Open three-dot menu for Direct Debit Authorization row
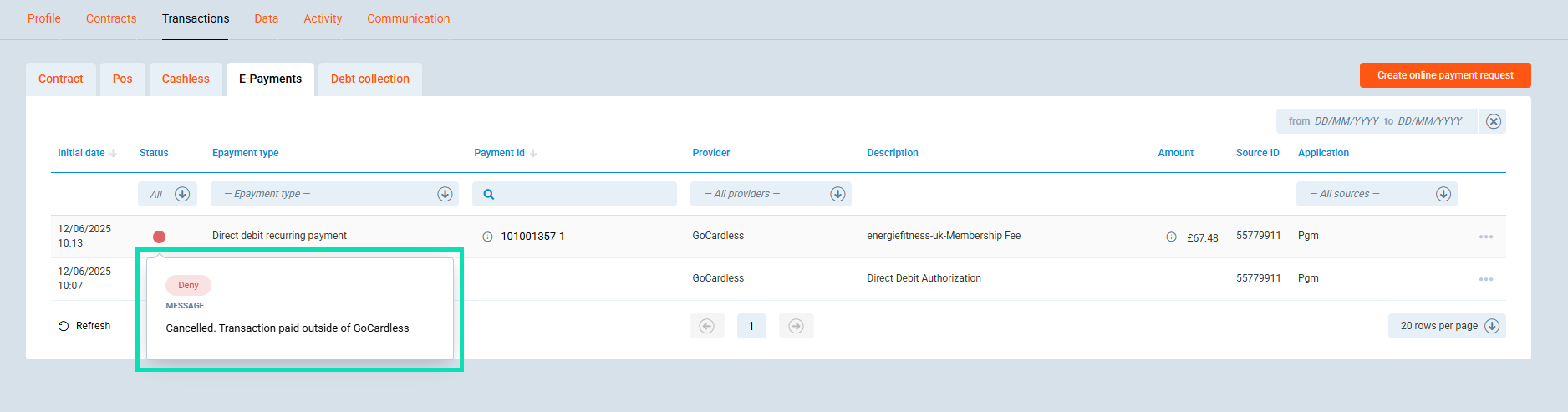The height and width of the screenshot is (412, 1568). [x=1485, y=279]
